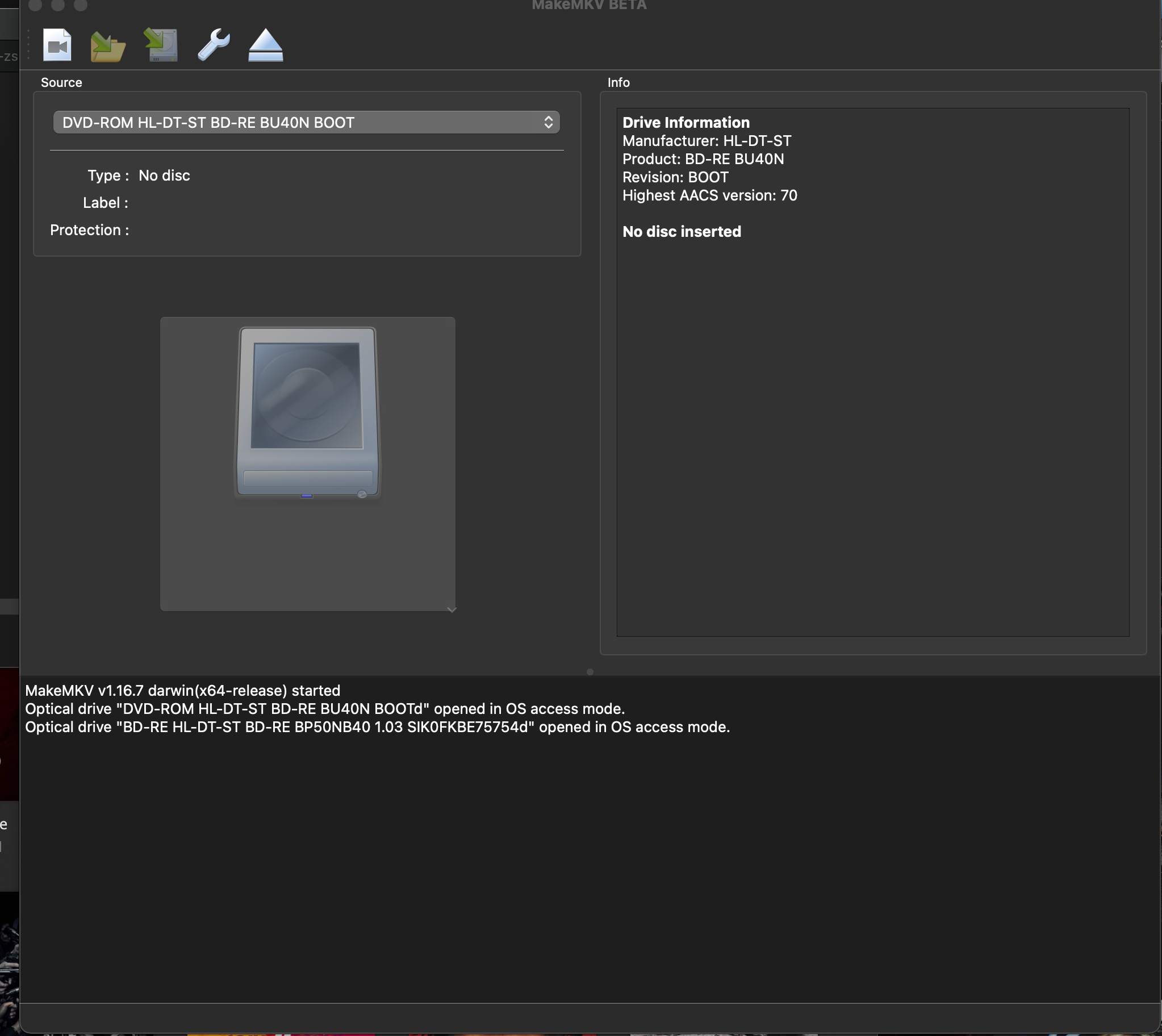The width and height of the screenshot is (1162, 1036).
Task: Click the toolbar drag handle dots
Action: point(28,44)
